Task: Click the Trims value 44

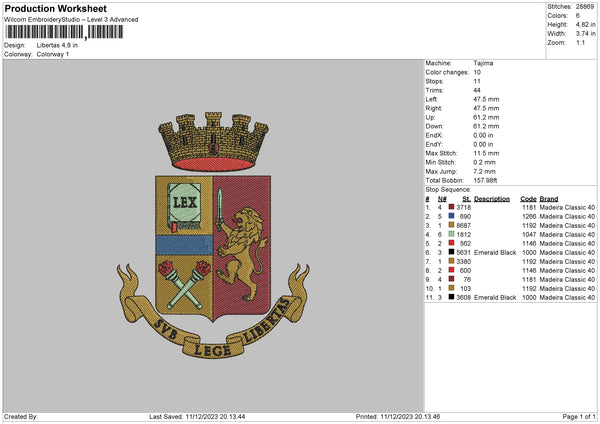Action: pos(477,90)
